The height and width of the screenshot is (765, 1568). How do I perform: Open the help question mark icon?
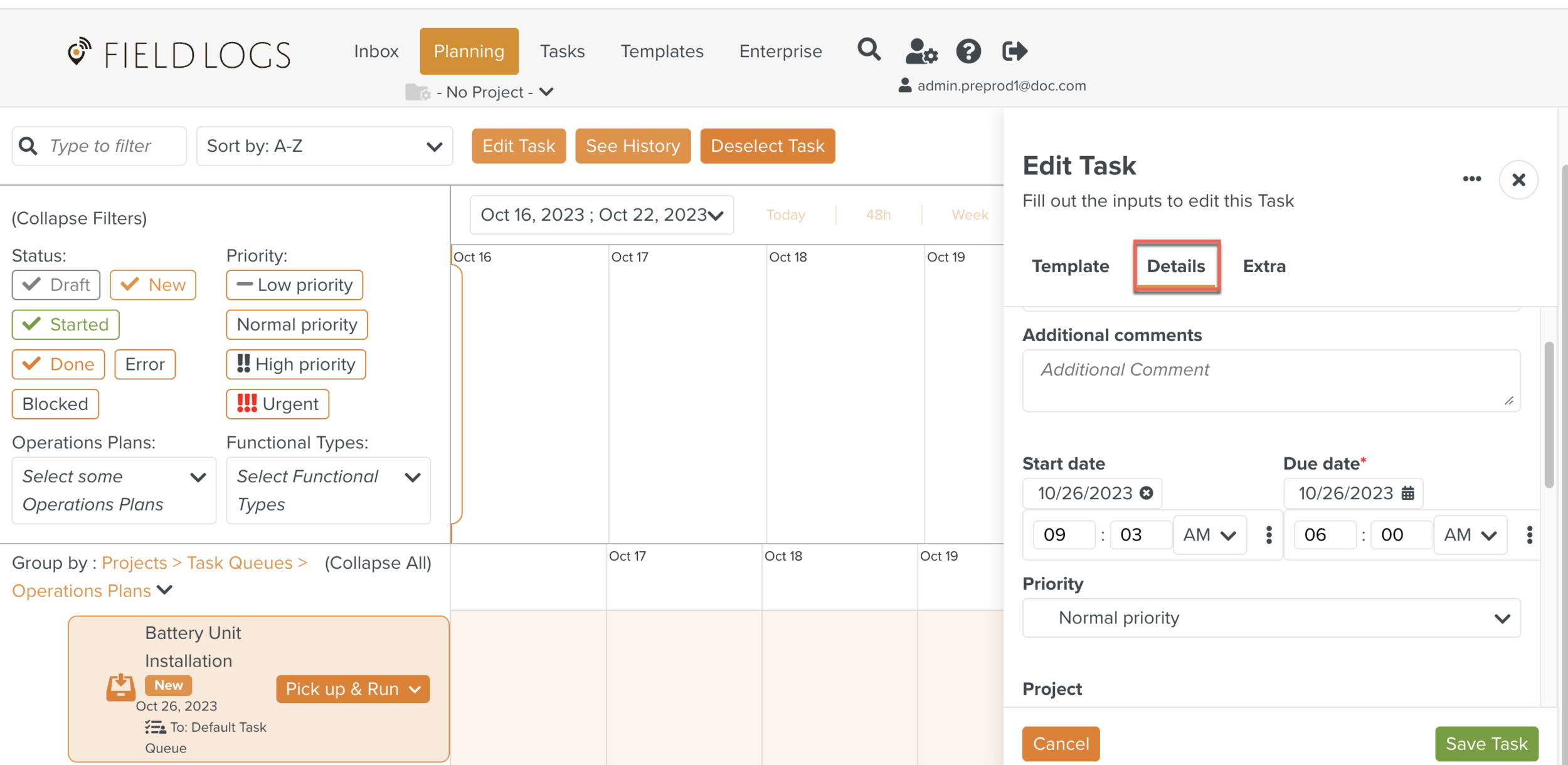[x=968, y=51]
